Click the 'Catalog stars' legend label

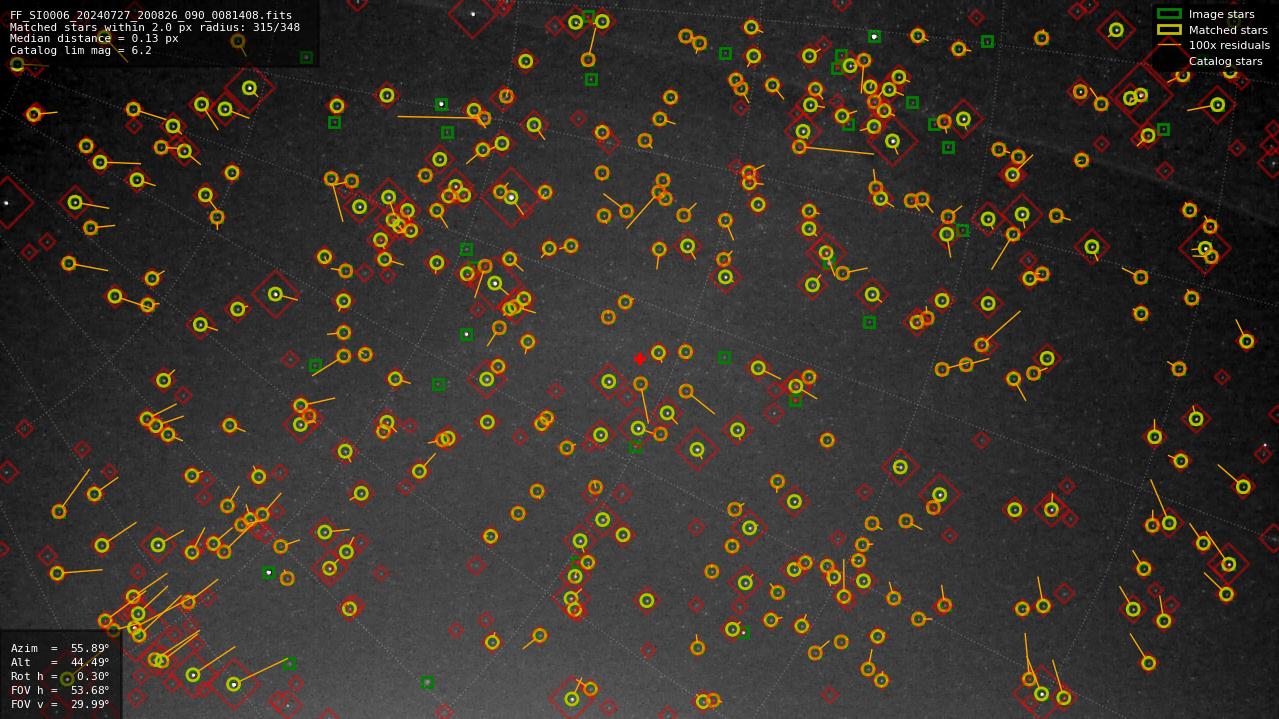point(1225,61)
